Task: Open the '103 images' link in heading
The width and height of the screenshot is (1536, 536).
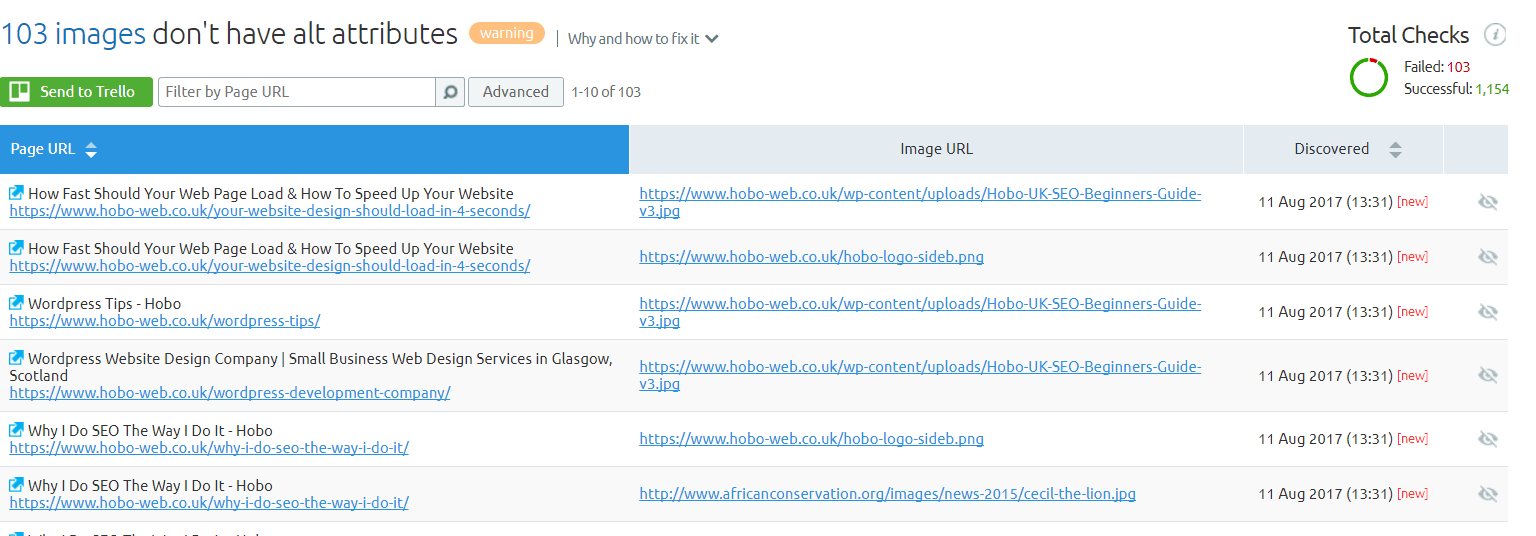Action: (x=74, y=34)
